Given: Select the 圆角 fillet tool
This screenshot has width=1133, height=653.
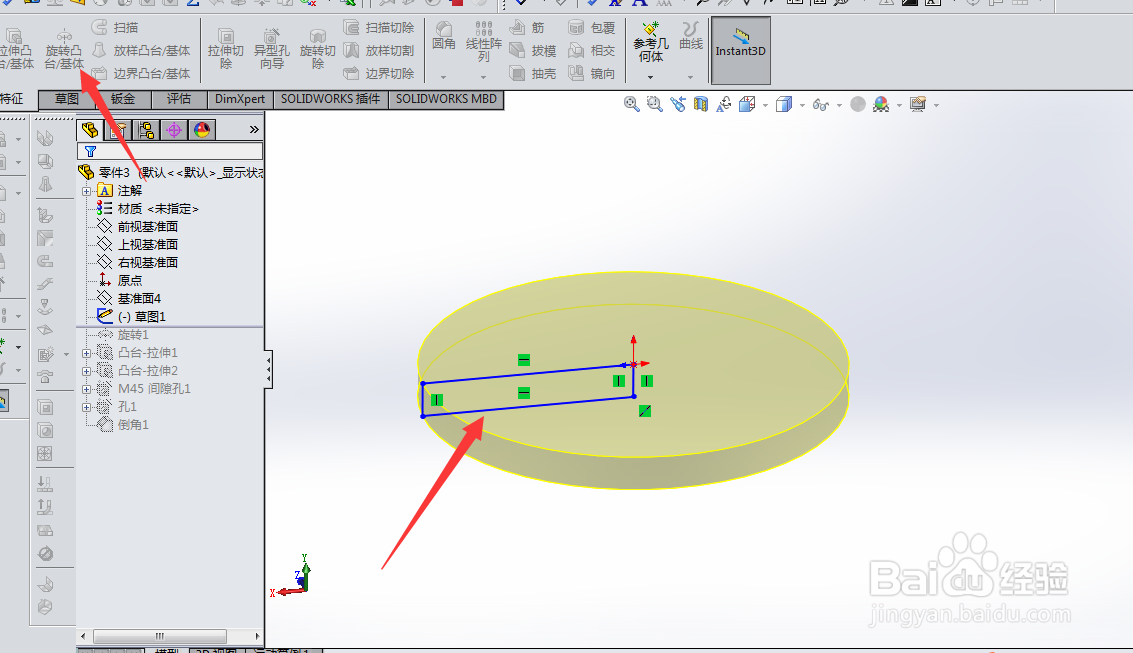Looking at the screenshot, I should [x=444, y=36].
